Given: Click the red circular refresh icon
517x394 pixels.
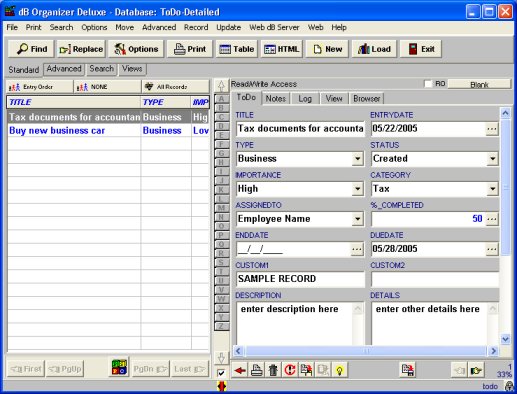Looking at the screenshot, I should click(290, 370).
